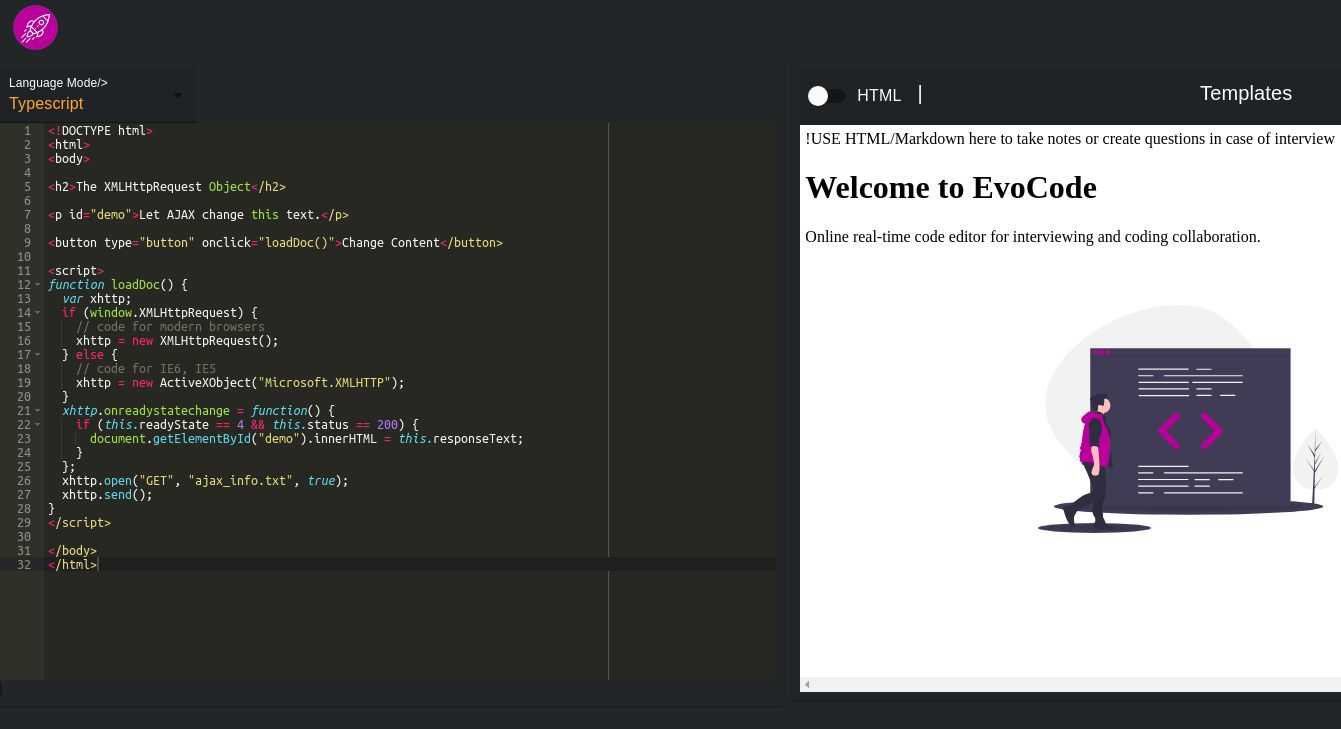1341x729 pixels.
Task: Click the HTML label beside the switch
Action: pos(879,96)
